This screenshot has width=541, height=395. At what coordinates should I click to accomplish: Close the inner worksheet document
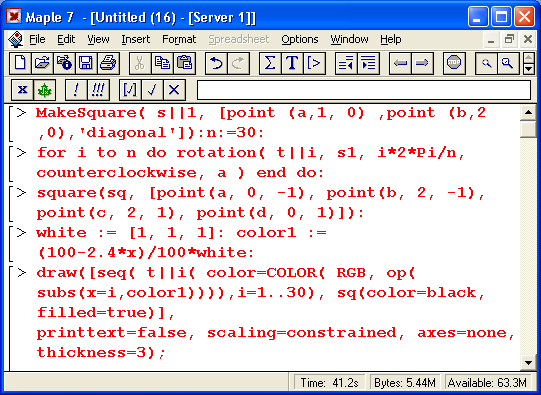528,40
